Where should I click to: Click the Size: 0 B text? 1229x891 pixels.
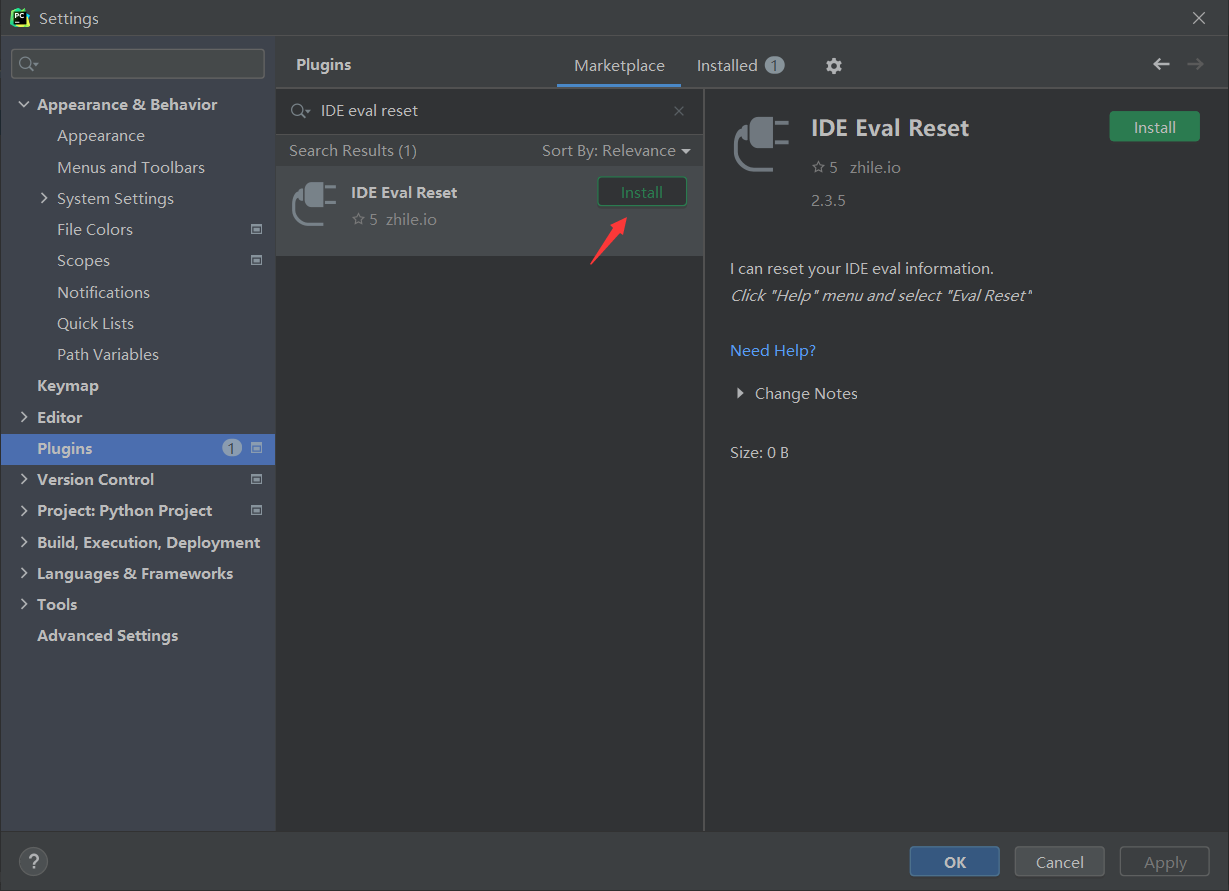click(759, 453)
